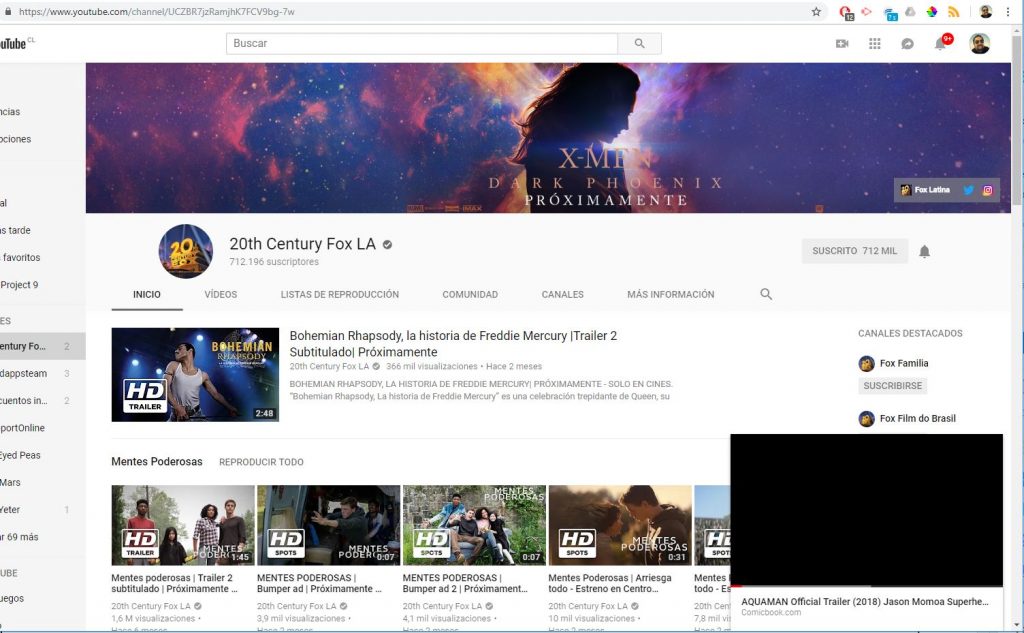Focus the browser address bar URL

coord(157,12)
